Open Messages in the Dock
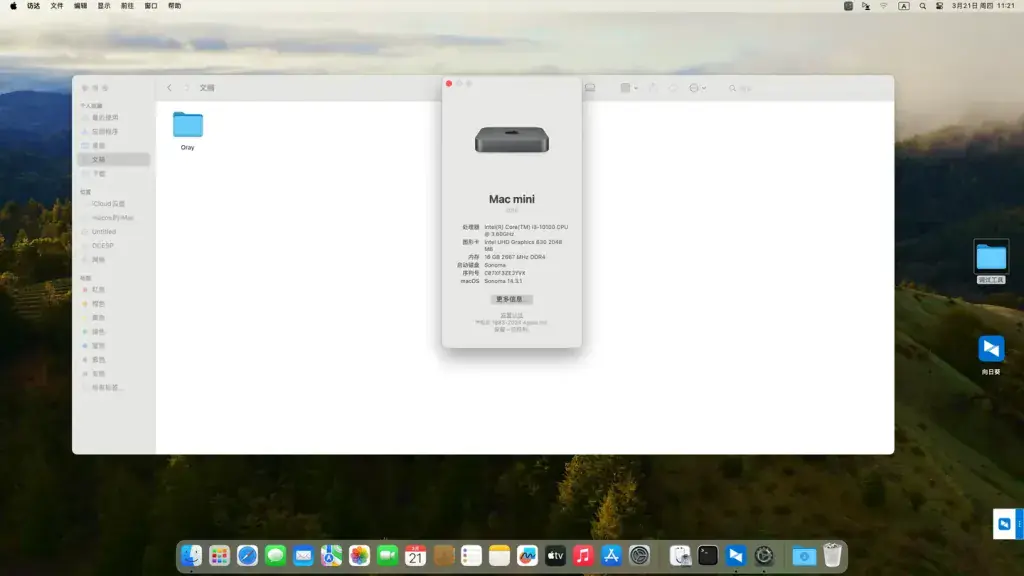 (276, 556)
